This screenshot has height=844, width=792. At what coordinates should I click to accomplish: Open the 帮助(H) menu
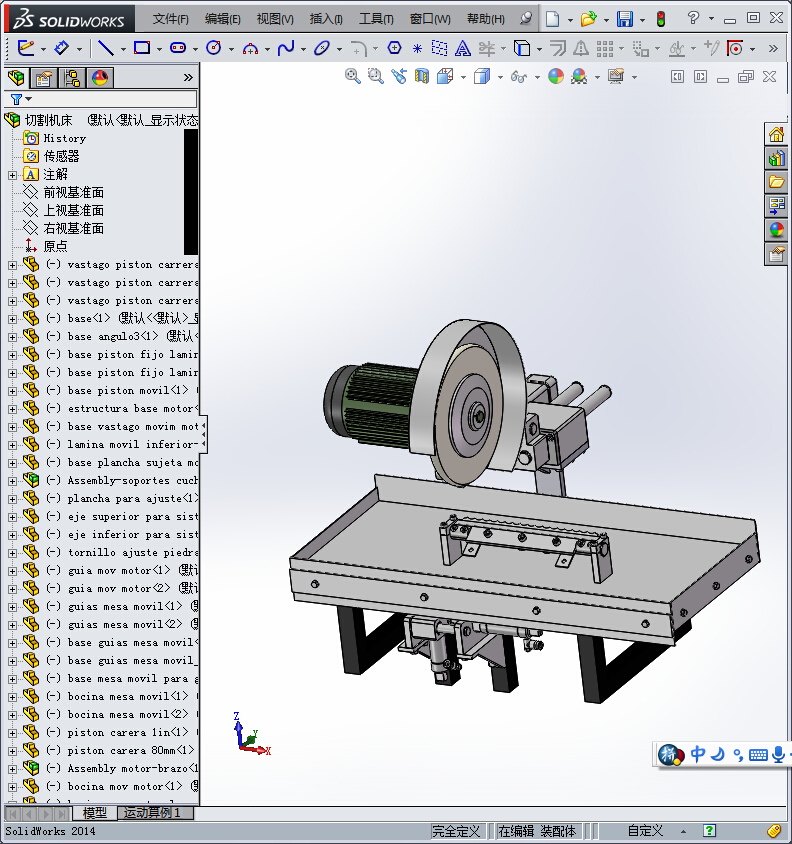[486, 19]
